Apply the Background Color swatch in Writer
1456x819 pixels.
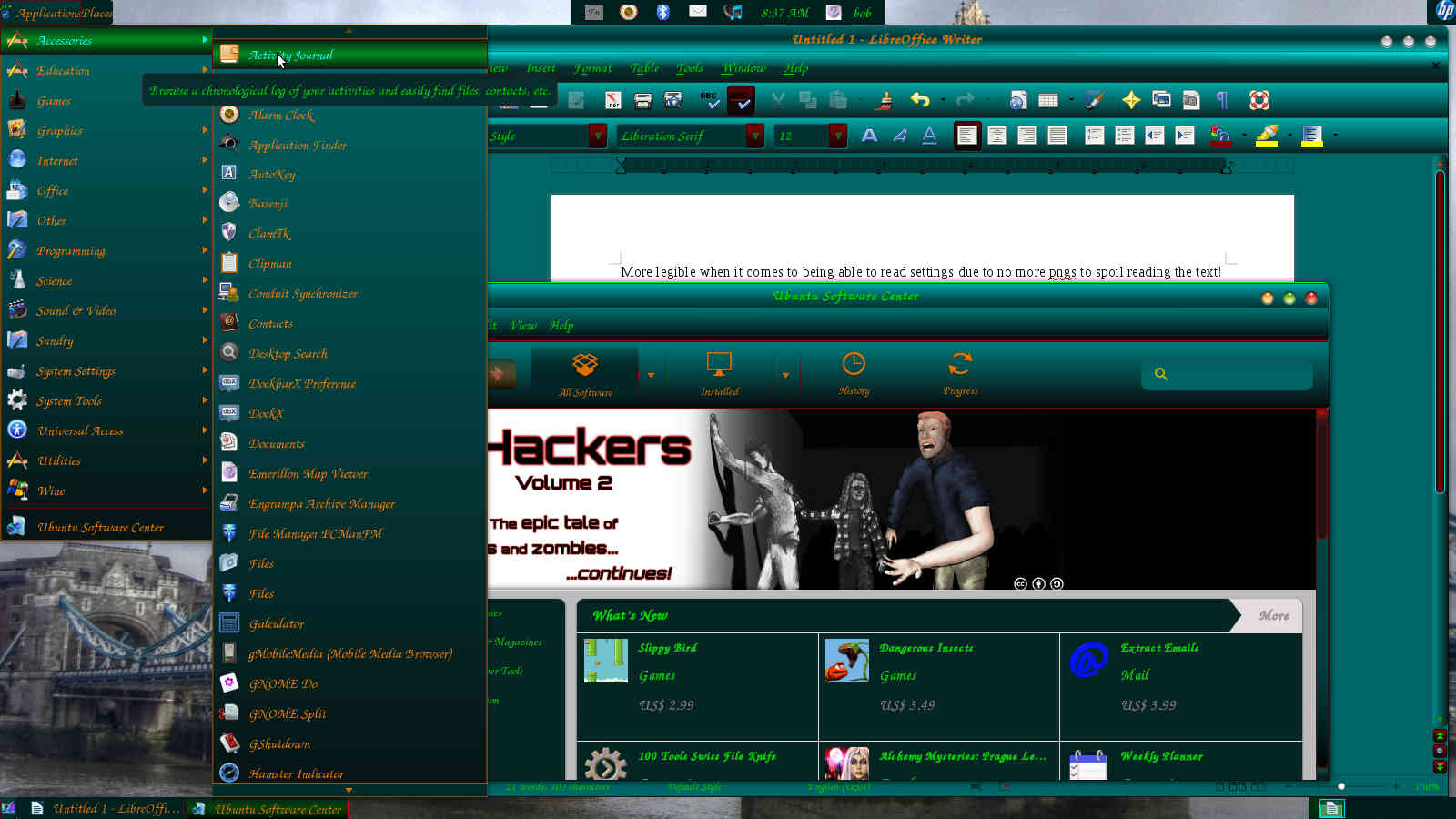1311,136
